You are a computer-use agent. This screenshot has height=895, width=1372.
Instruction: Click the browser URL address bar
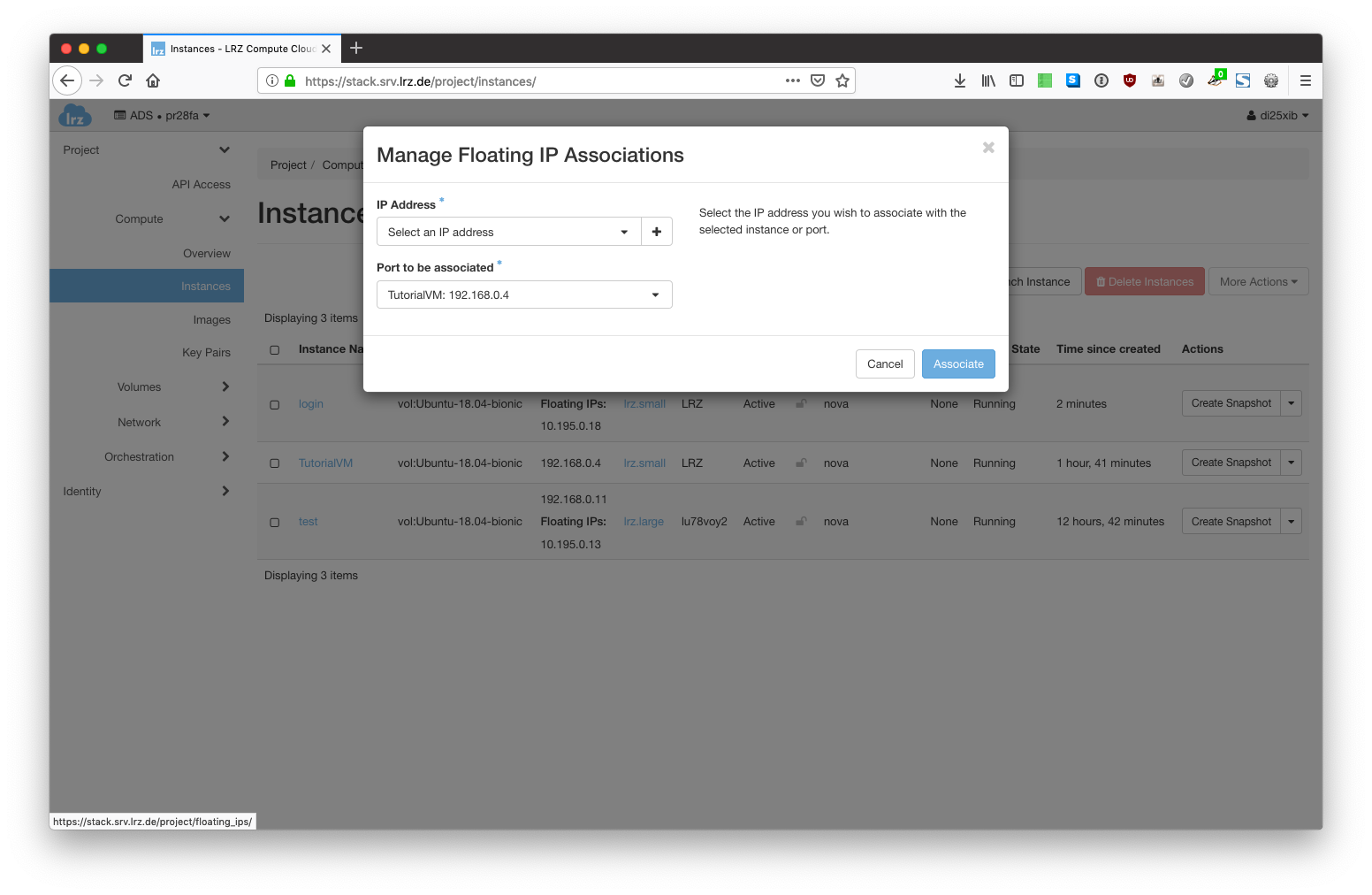pyautogui.click(x=539, y=81)
